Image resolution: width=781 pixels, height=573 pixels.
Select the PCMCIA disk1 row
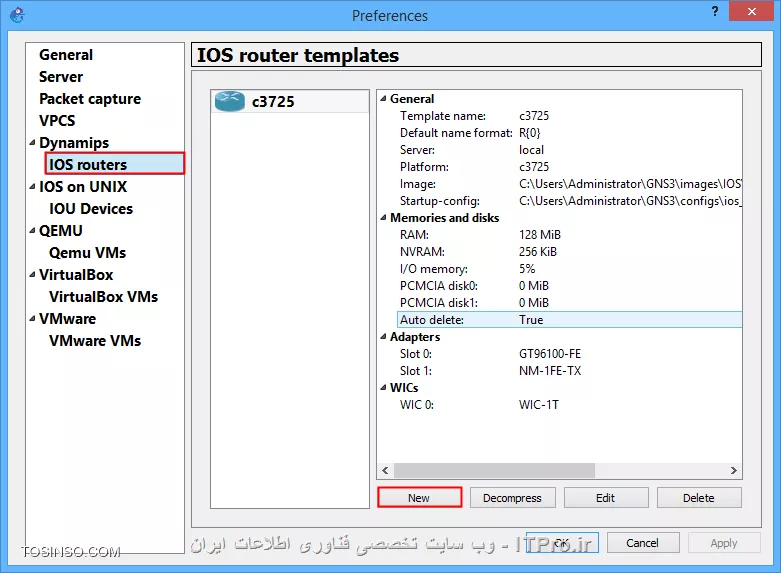coord(570,302)
